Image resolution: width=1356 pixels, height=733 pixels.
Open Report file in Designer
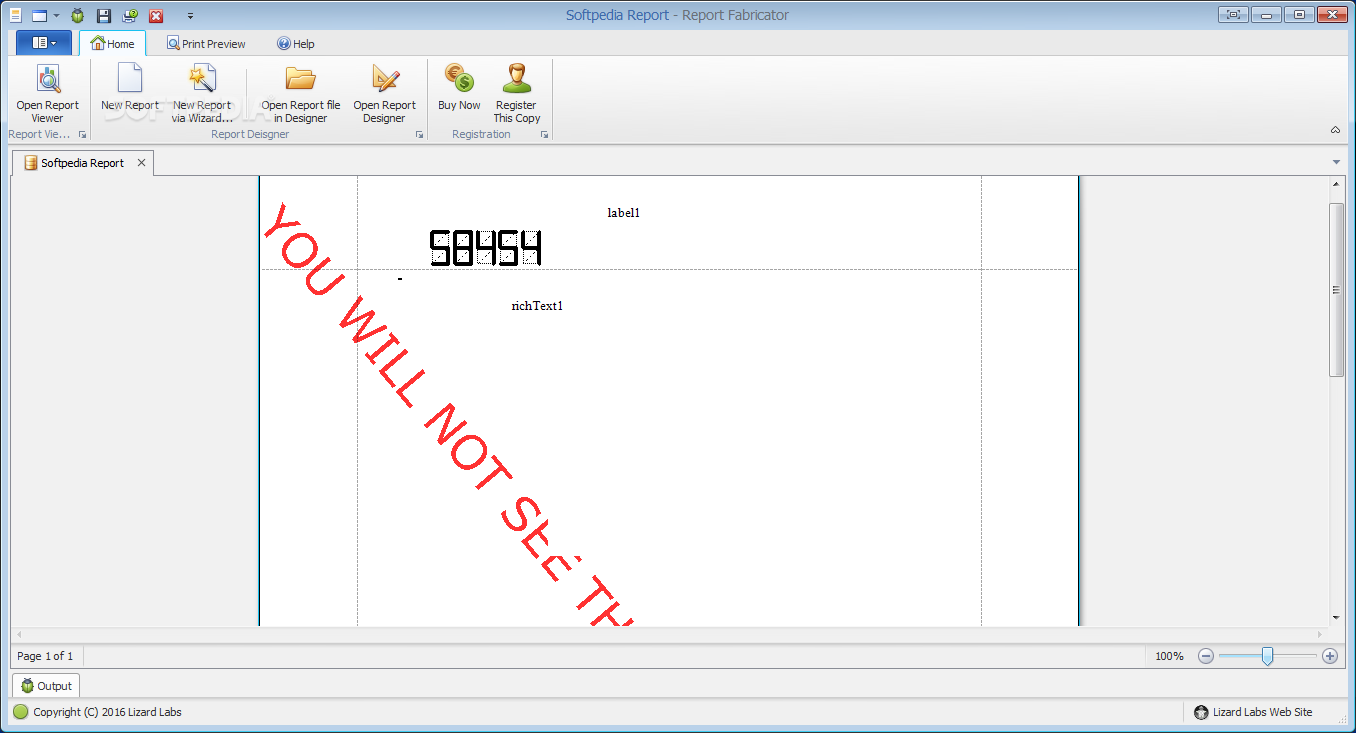(x=301, y=93)
